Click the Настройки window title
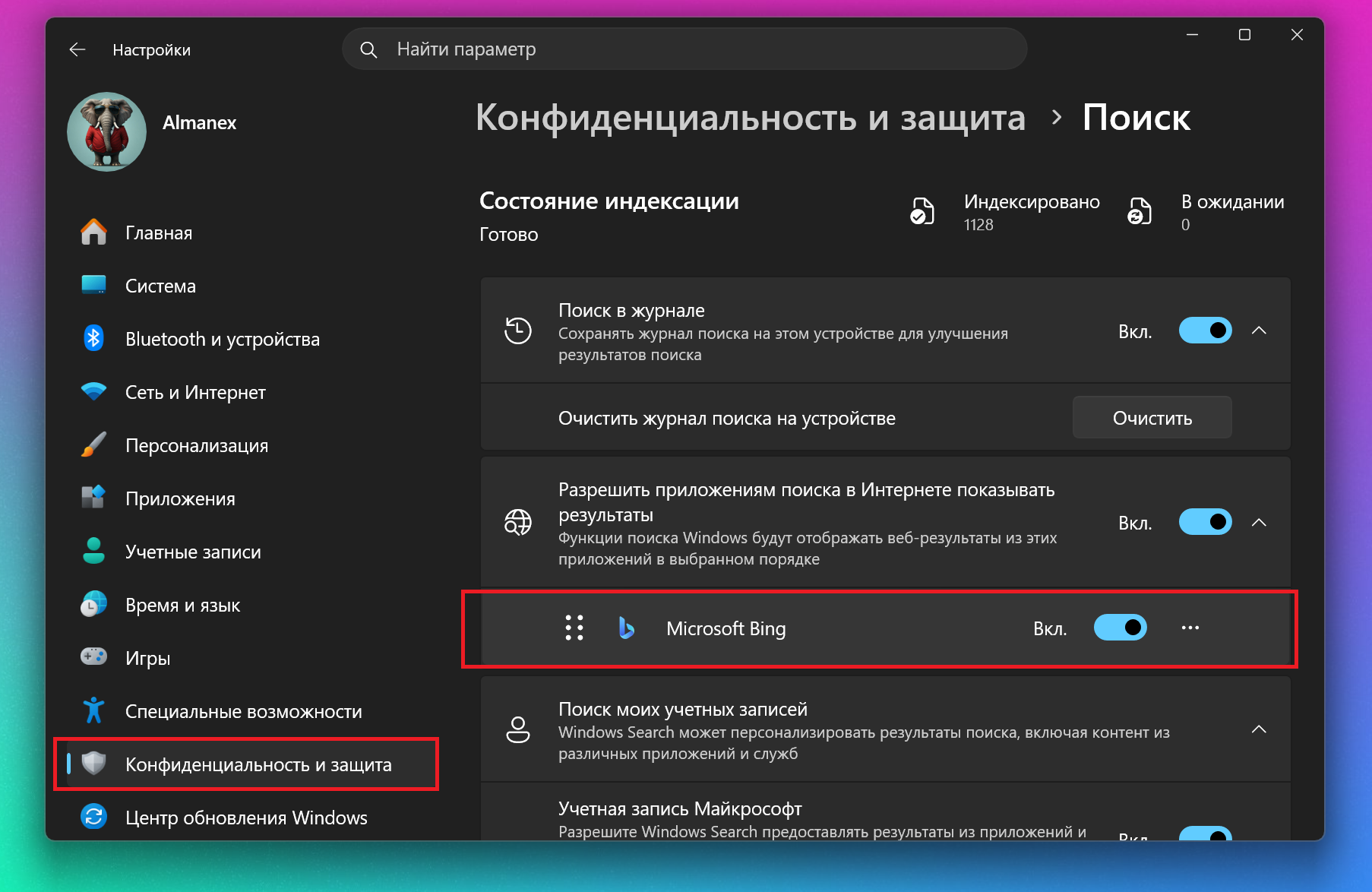This screenshot has width=1372, height=892. 152,50
